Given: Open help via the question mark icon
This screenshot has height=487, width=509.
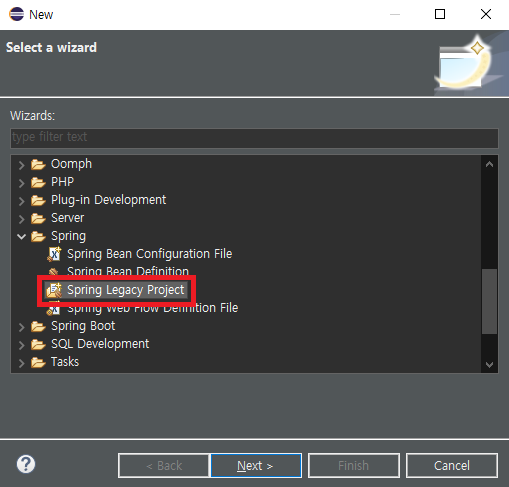Looking at the screenshot, I should click(x=26, y=464).
